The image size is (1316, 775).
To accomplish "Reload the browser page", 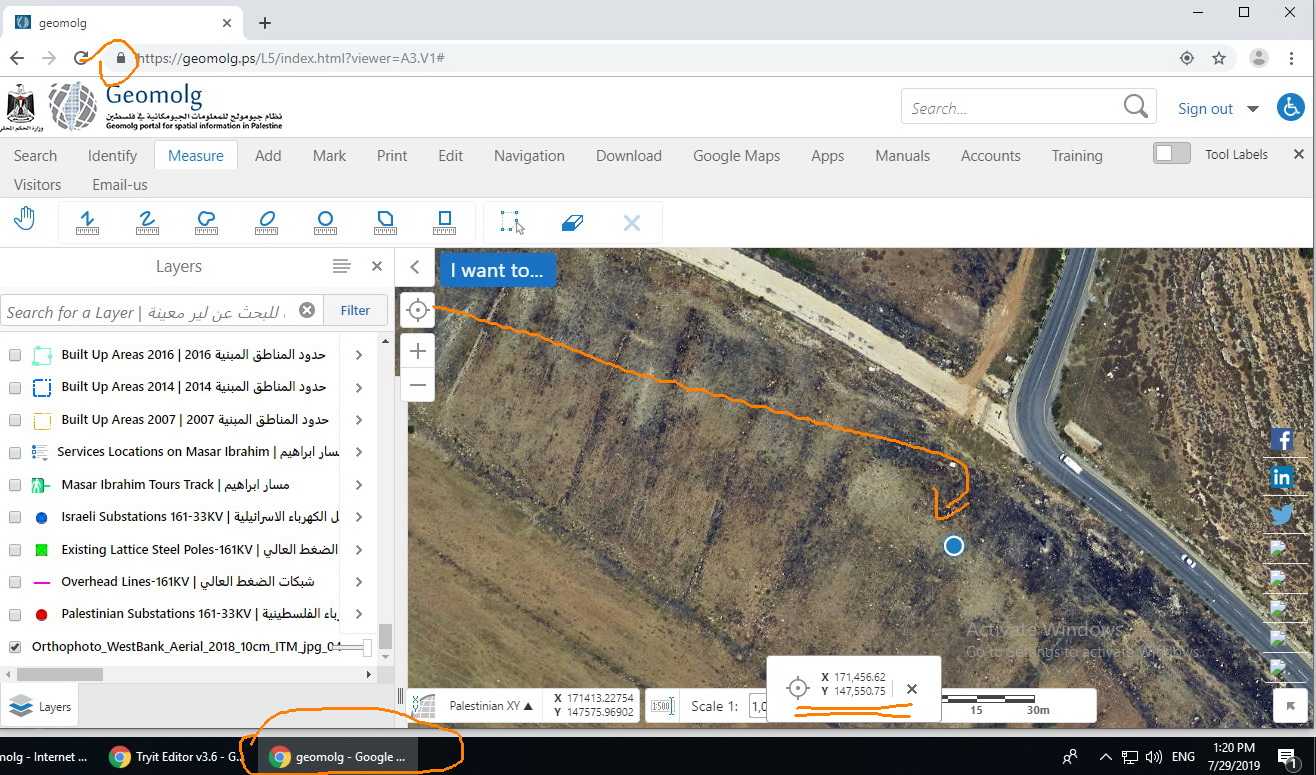I will tap(82, 58).
